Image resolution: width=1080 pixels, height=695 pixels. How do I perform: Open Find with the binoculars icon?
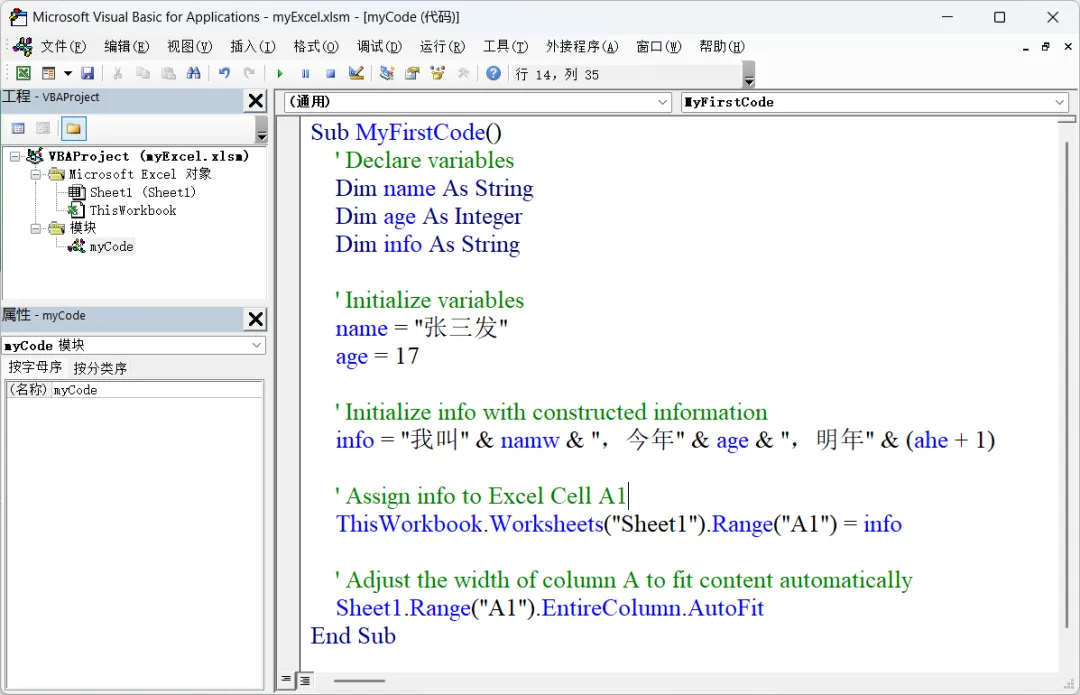point(194,73)
